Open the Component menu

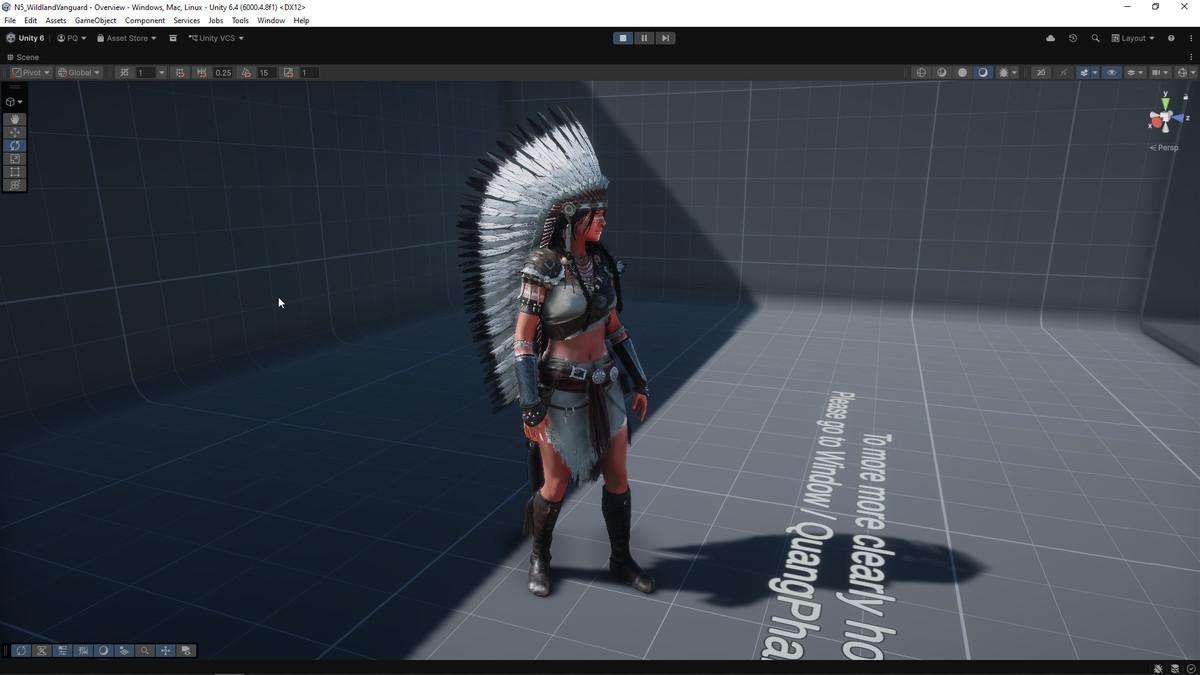click(x=145, y=20)
